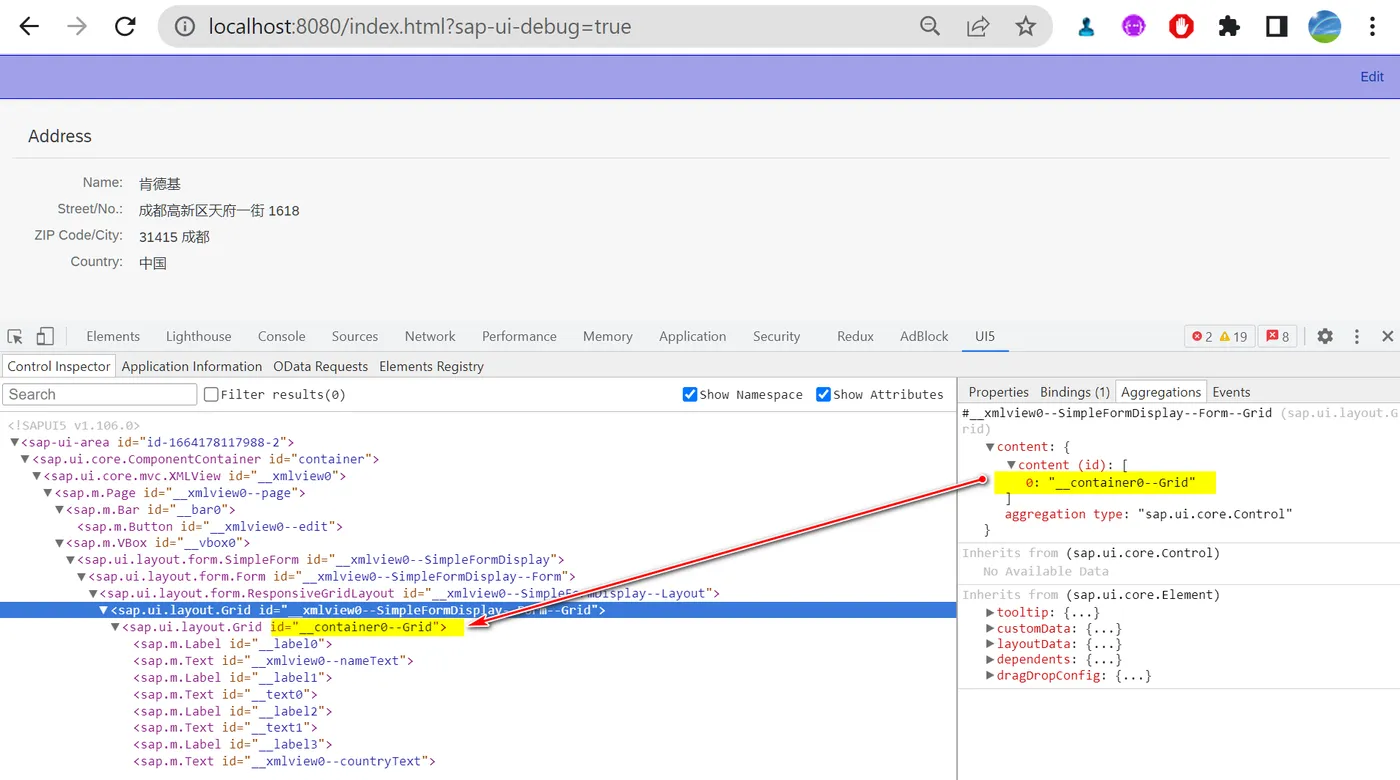The height and width of the screenshot is (780, 1400).
Task: Focus the control tree Search field
Action: pyautogui.click(x=100, y=394)
